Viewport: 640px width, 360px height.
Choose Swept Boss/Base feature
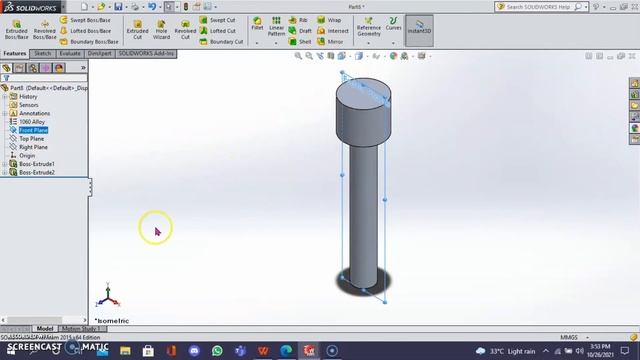pyautogui.click(x=85, y=20)
